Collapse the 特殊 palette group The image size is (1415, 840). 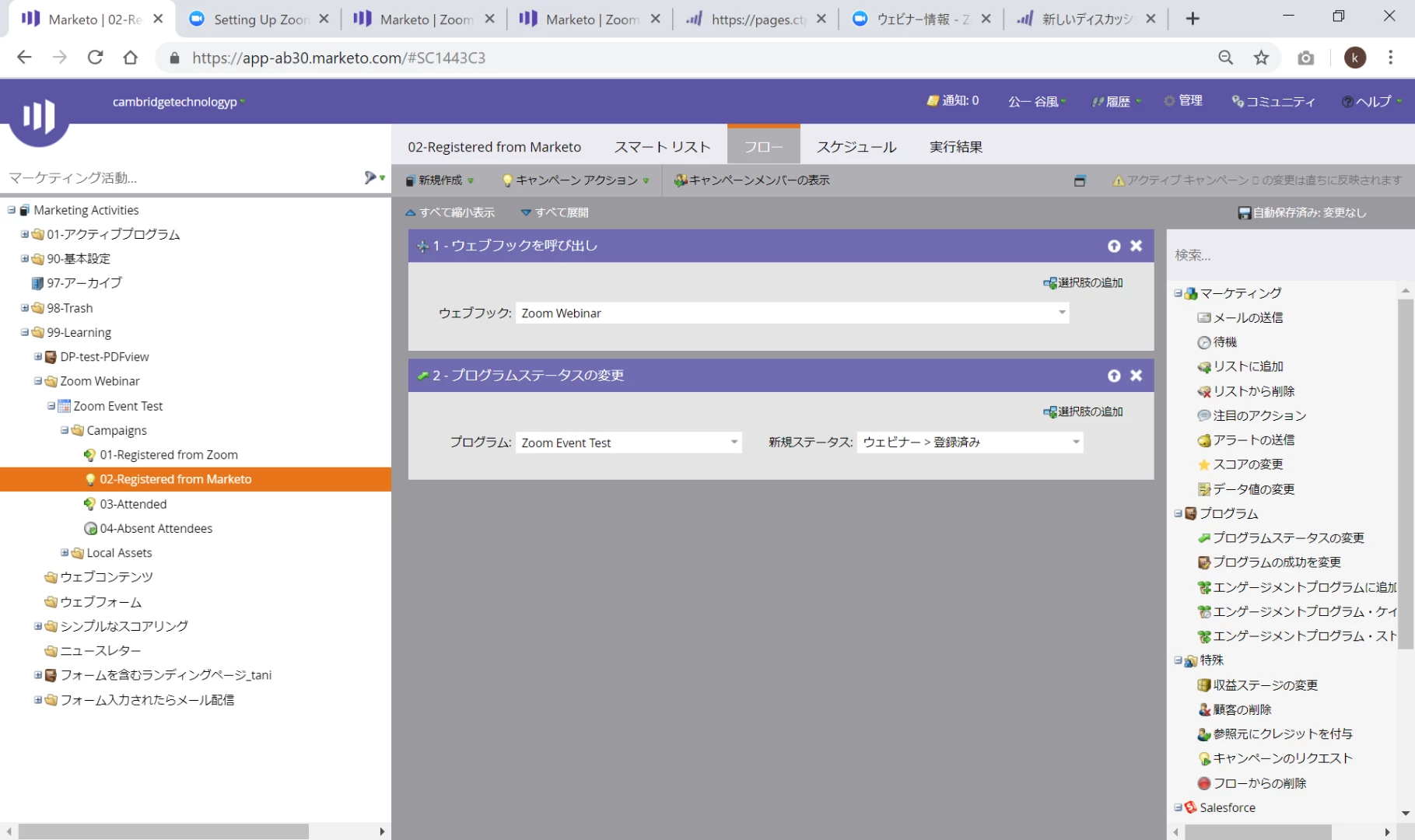[1179, 660]
